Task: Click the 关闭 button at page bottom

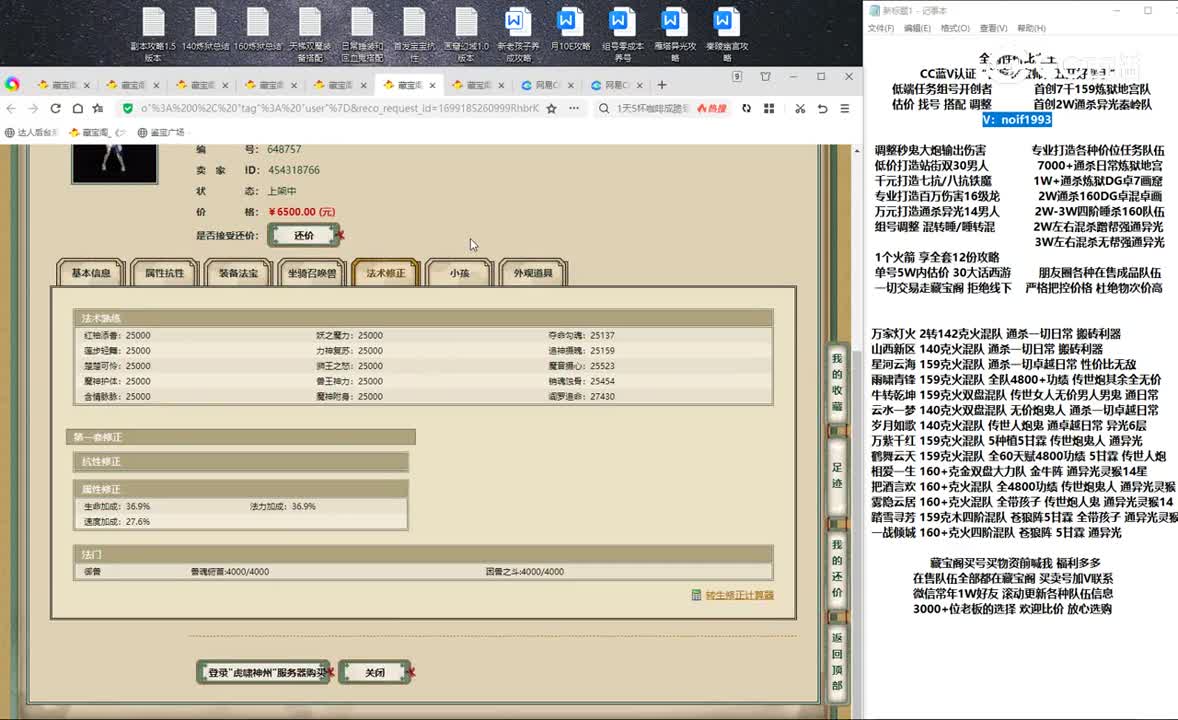Action: [x=375, y=673]
